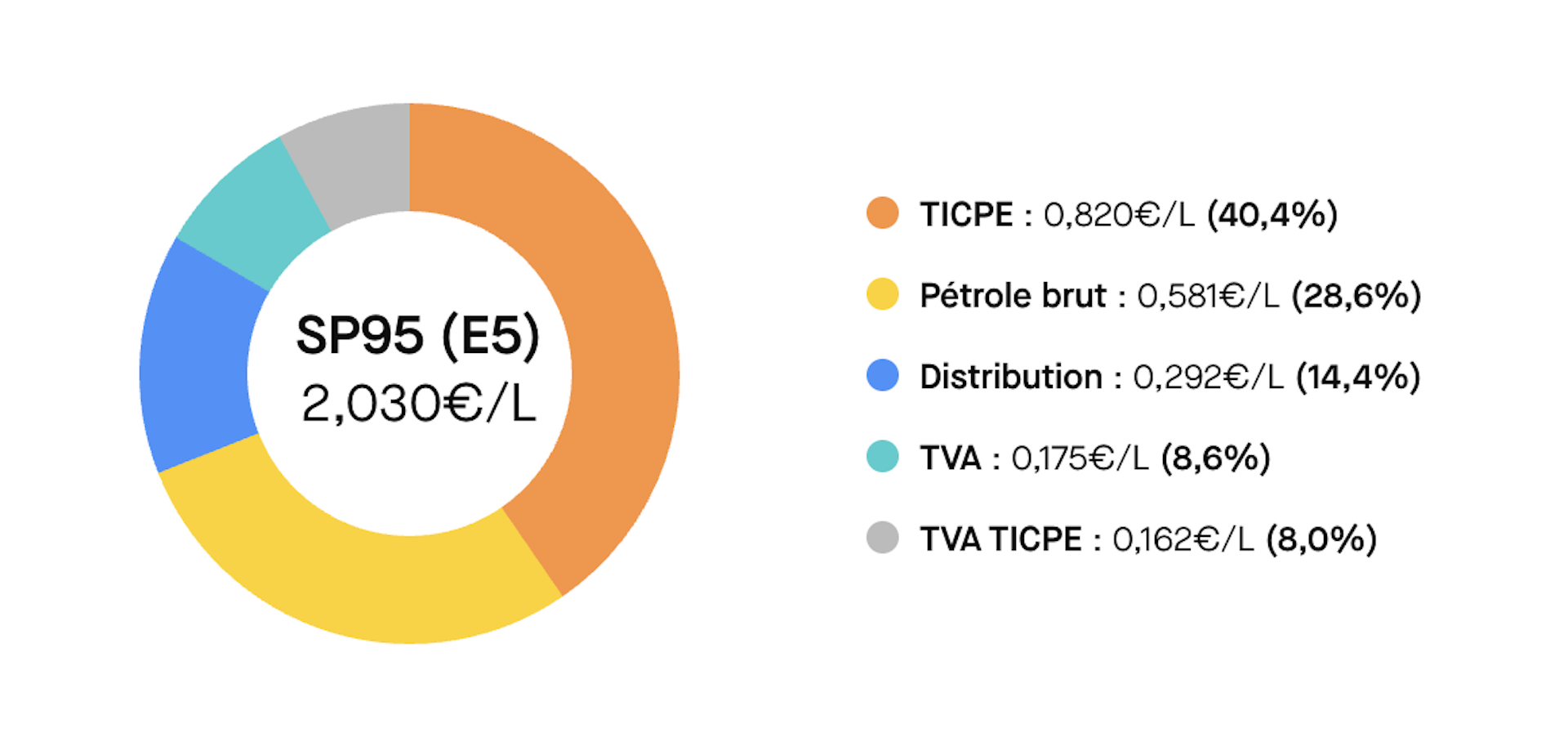The image size is (1568, 751).
Task: Click the gray TVA TICPE legend dot
Action: (882, 538)
